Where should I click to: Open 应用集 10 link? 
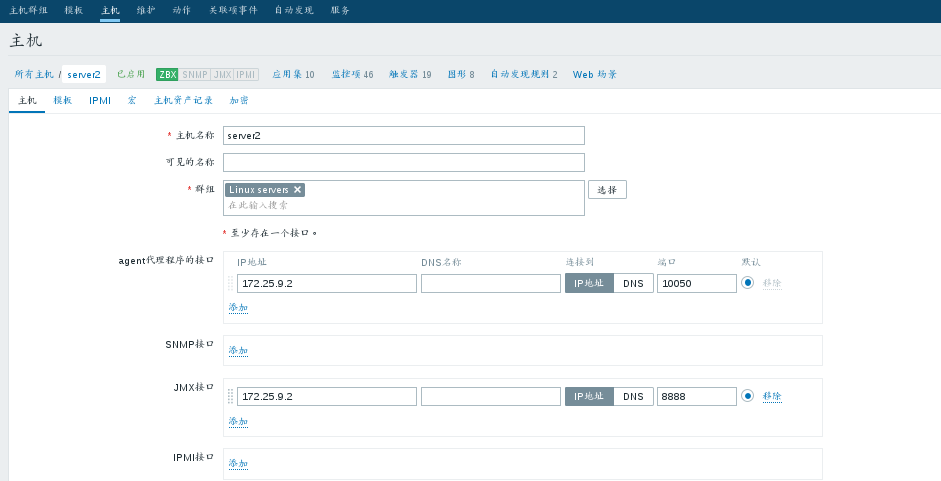pos(293,74)
